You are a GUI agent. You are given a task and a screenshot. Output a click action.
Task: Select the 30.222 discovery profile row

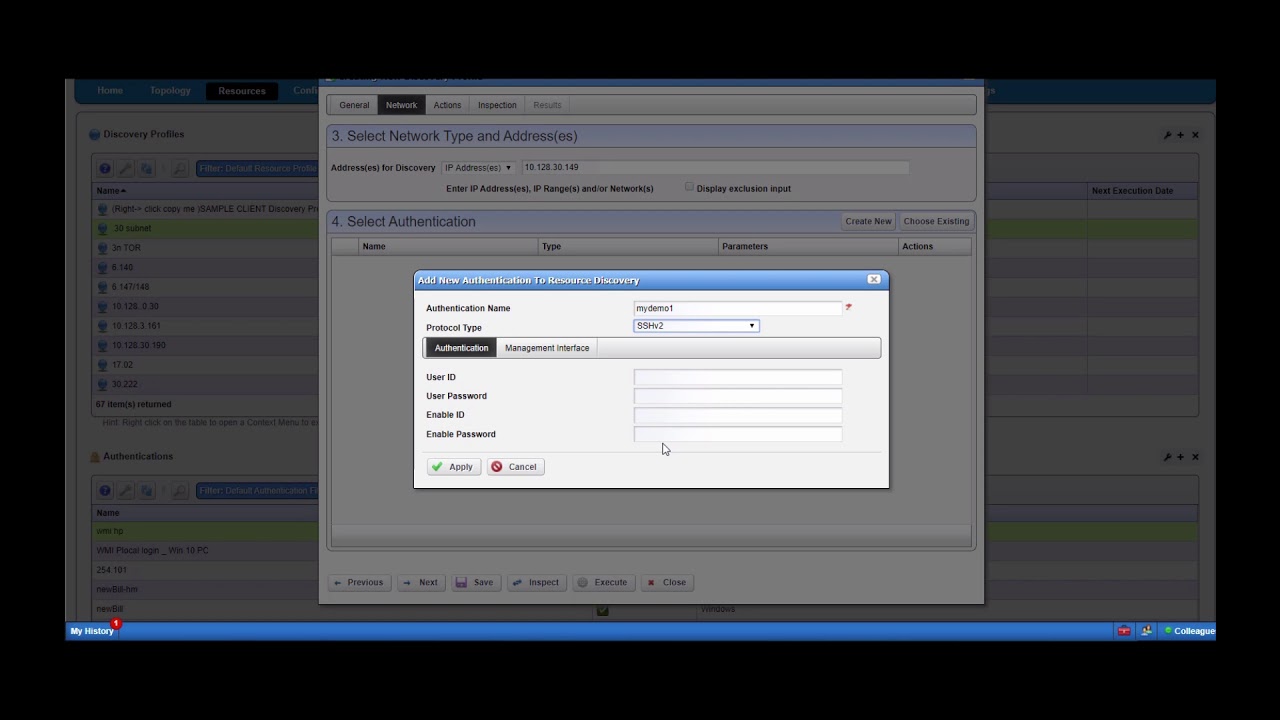(x=207, y=384)
